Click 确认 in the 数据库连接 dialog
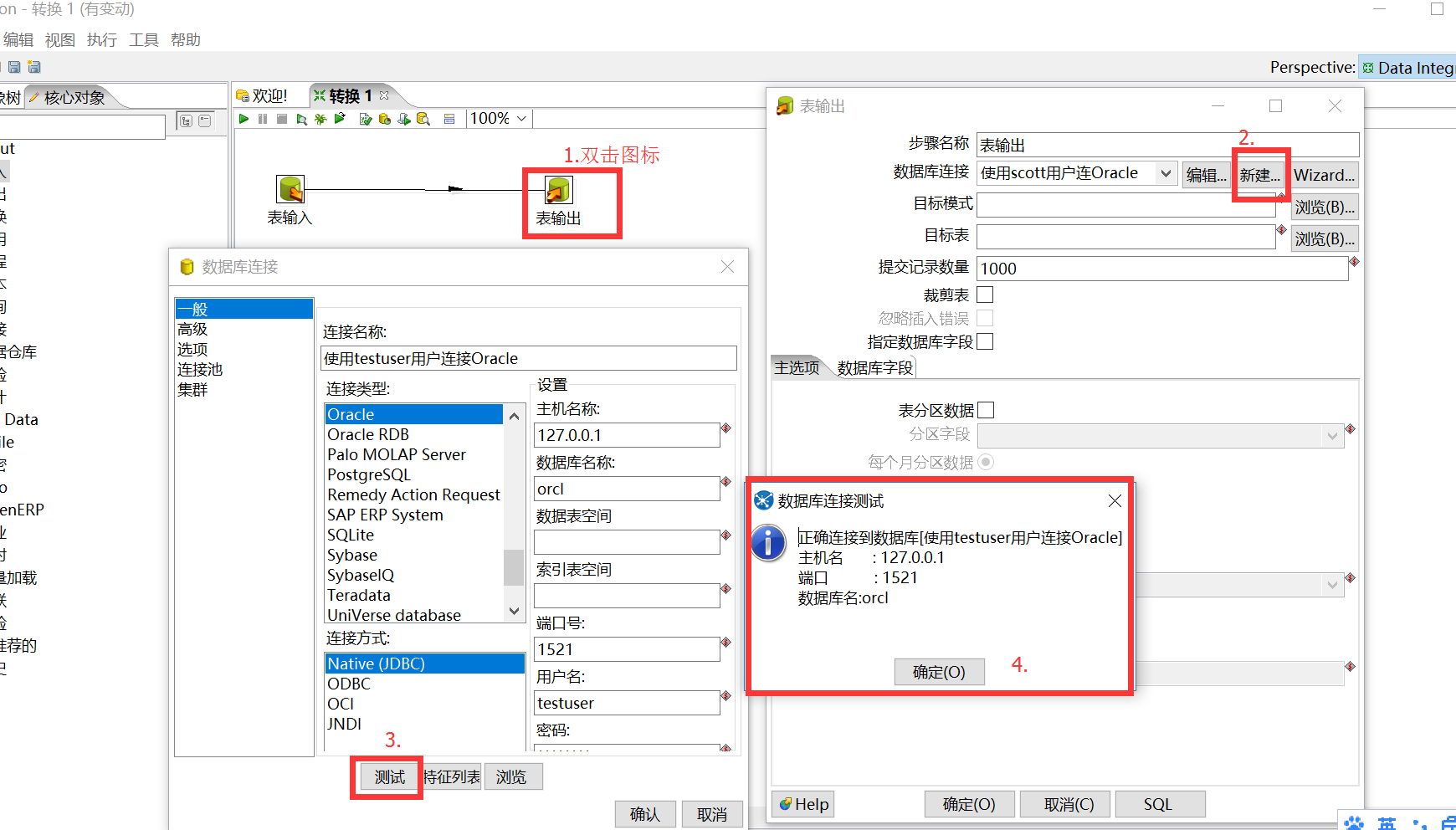1456x830 pixels. pos(644,814)
